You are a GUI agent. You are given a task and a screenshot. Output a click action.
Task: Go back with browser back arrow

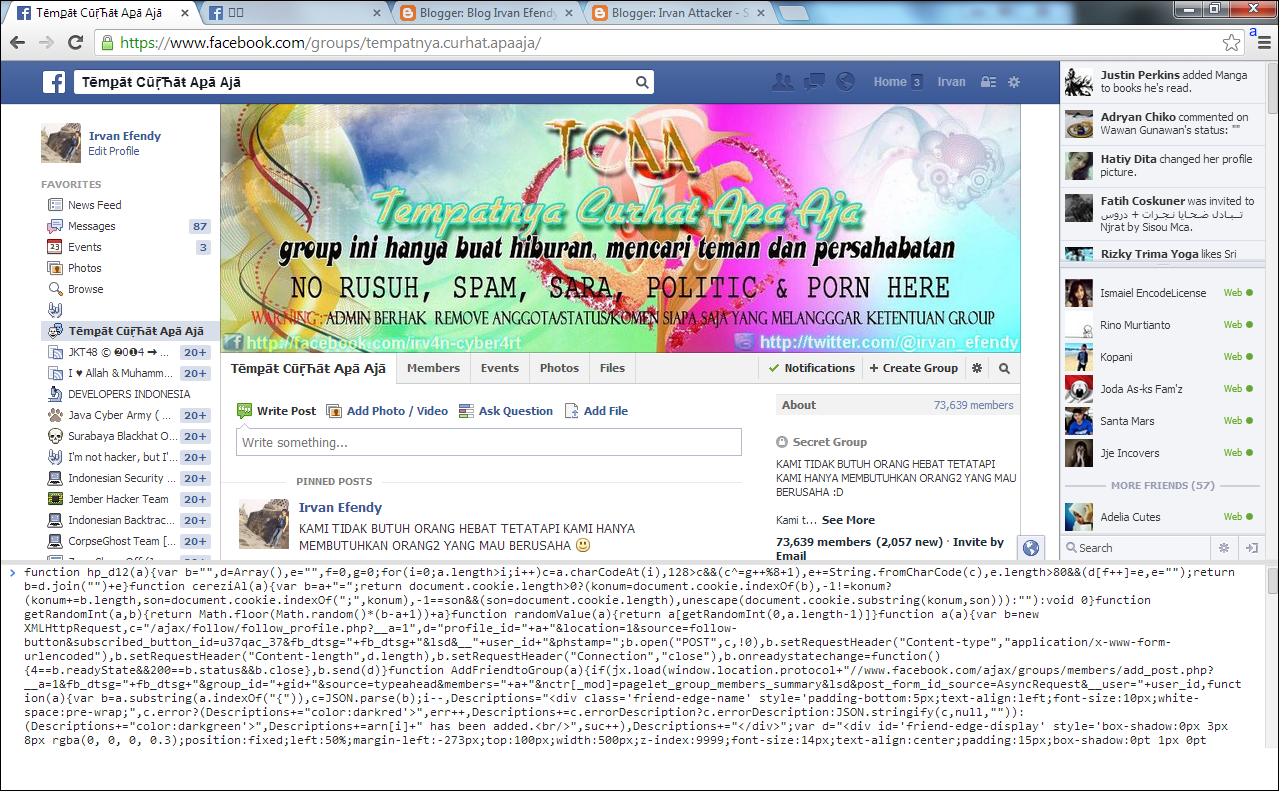(x=19, y=43)
